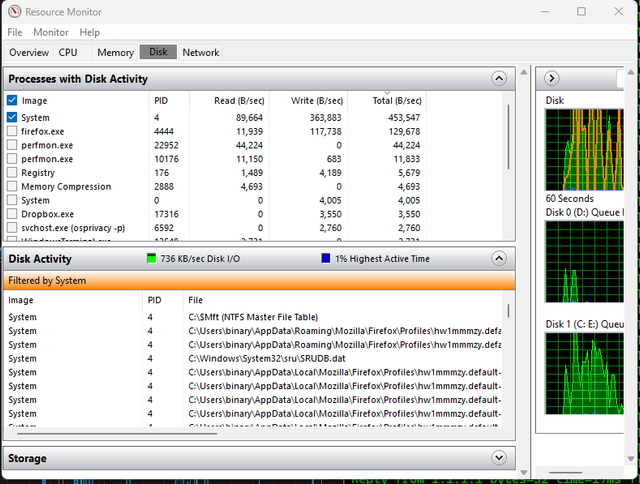
Task: Click the System read value 89,664
Action: [x=249, y=118]
